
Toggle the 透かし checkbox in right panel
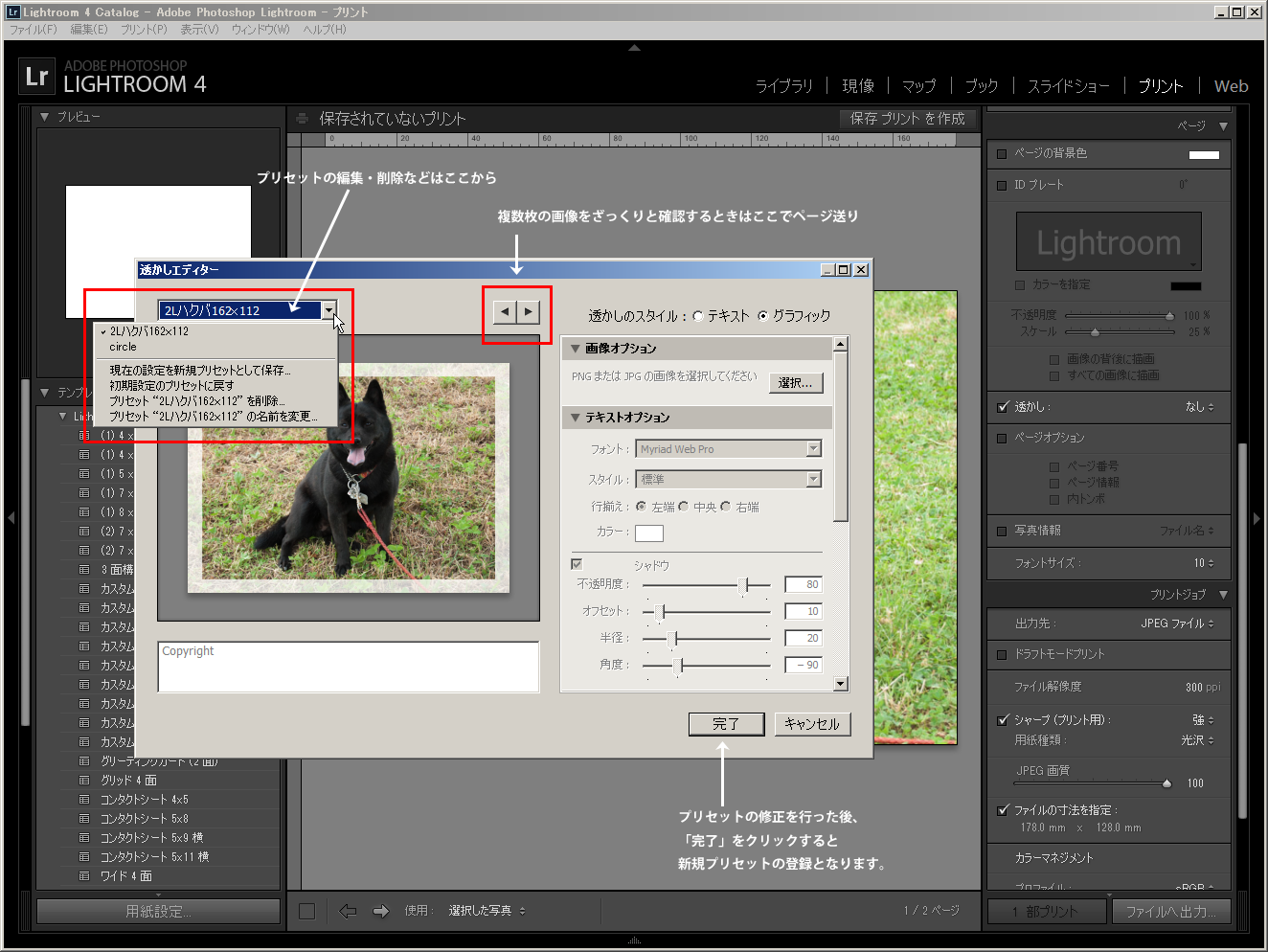pyautogui.click(x=1003, y=407)
